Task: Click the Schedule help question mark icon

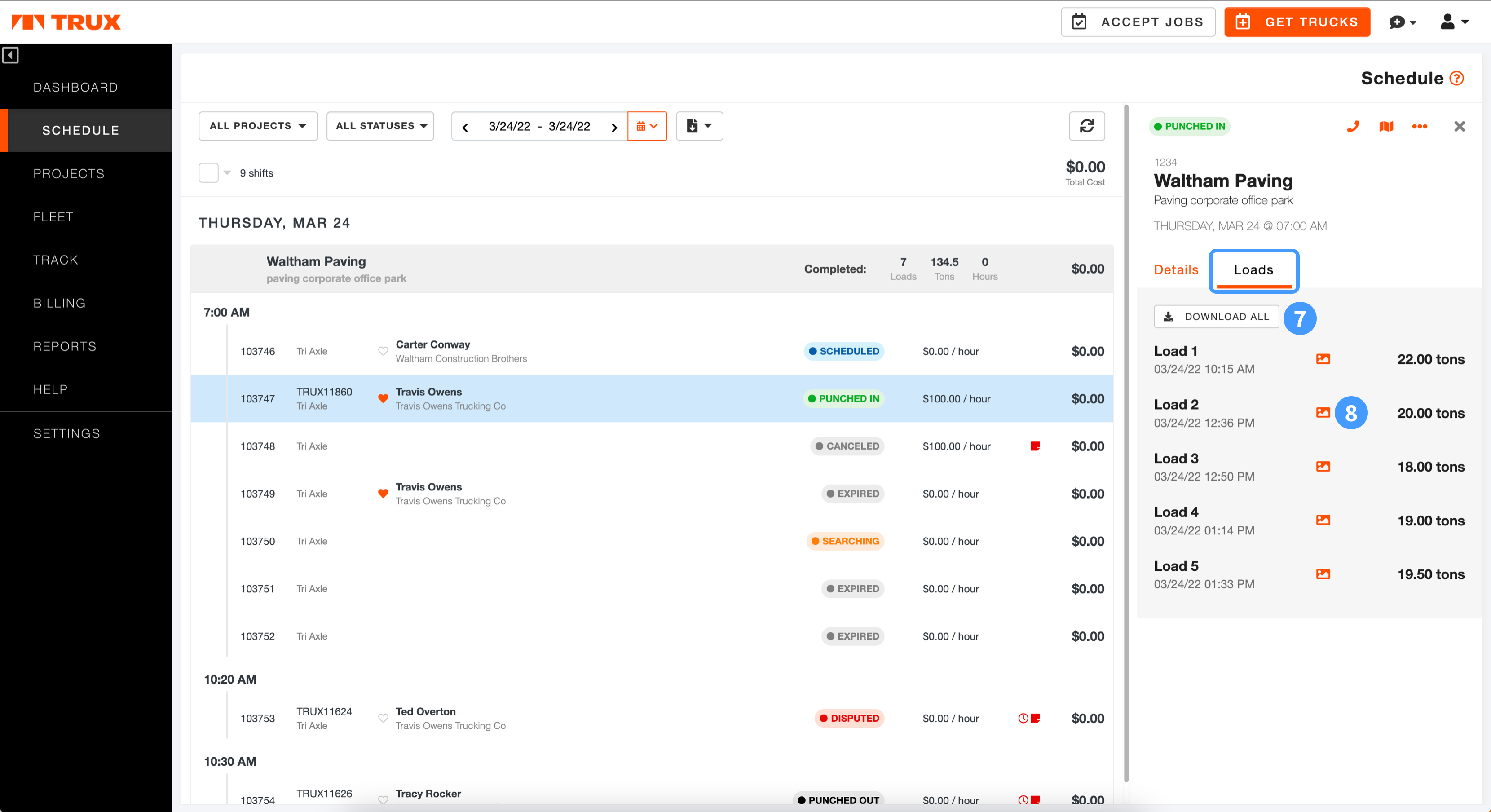Action: (1457, 78)
